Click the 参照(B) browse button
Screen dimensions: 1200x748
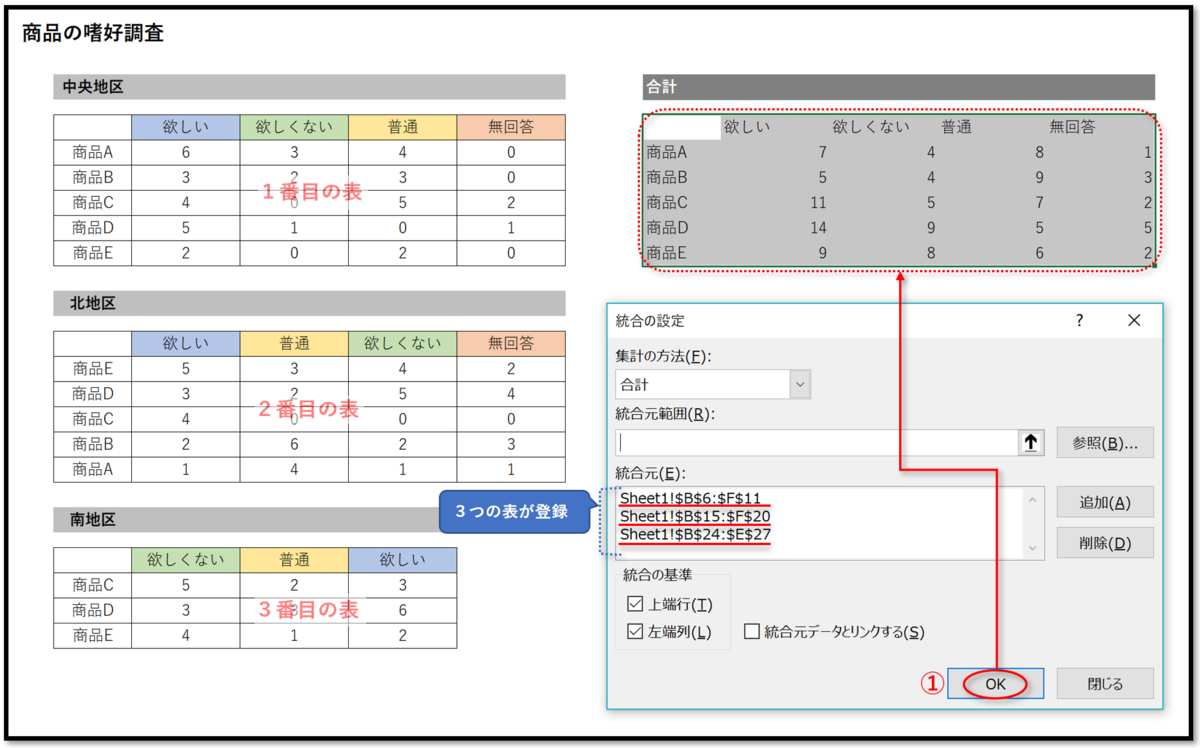pos(1104,442)
